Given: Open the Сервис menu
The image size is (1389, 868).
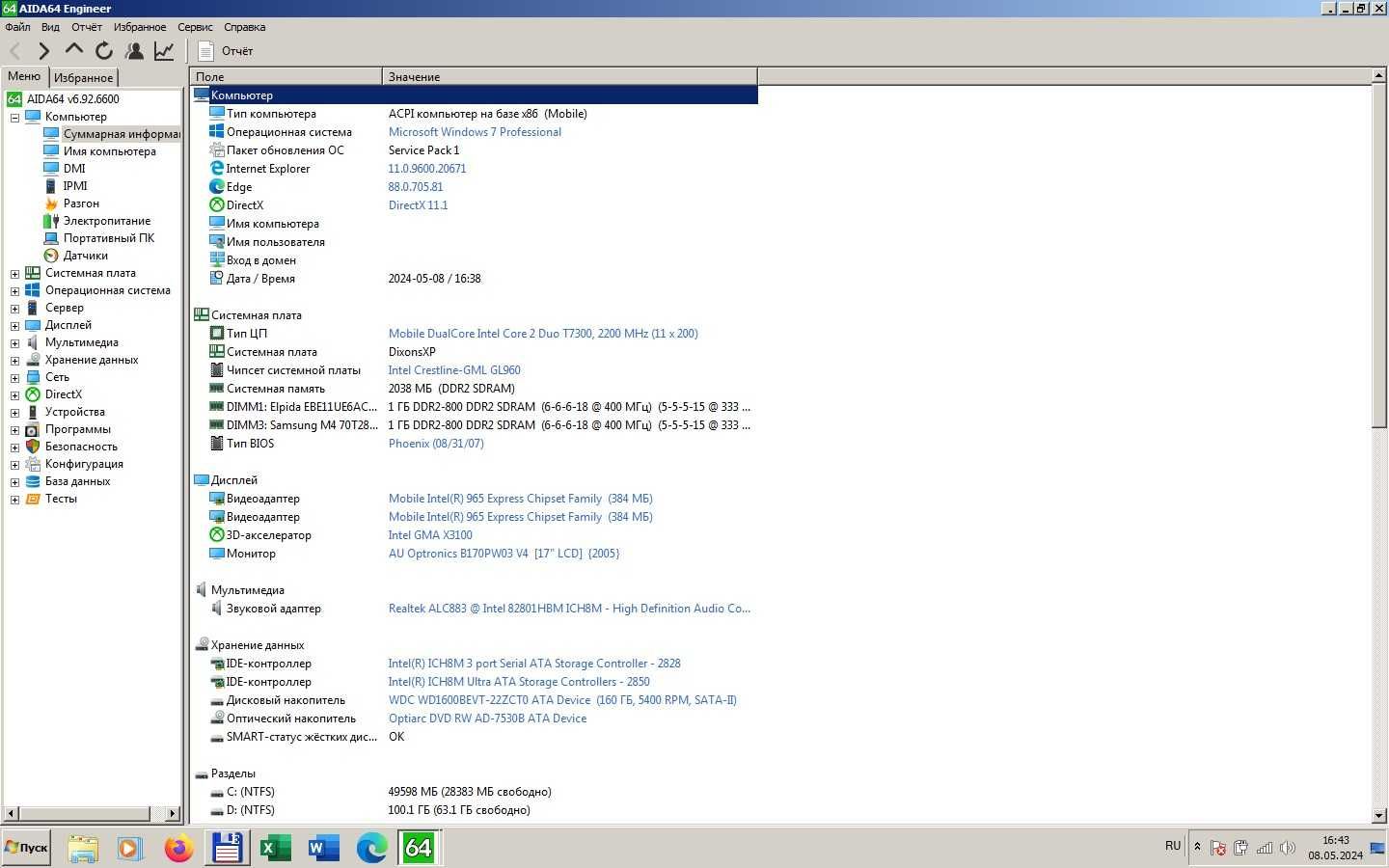Looking at the screenshot, I should (195, 27).
